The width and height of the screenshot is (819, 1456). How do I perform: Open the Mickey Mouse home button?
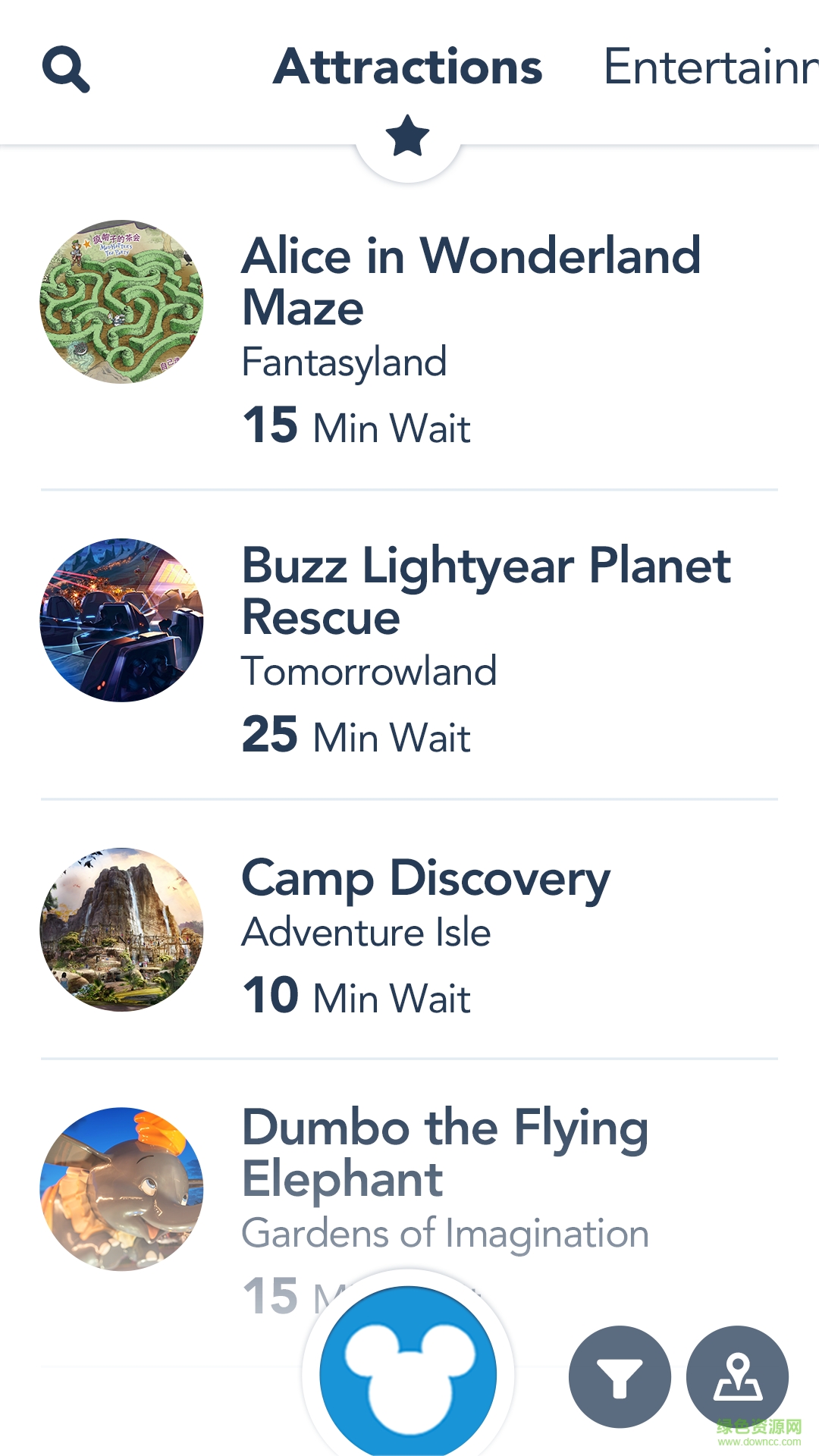[x=408, y=1373]
